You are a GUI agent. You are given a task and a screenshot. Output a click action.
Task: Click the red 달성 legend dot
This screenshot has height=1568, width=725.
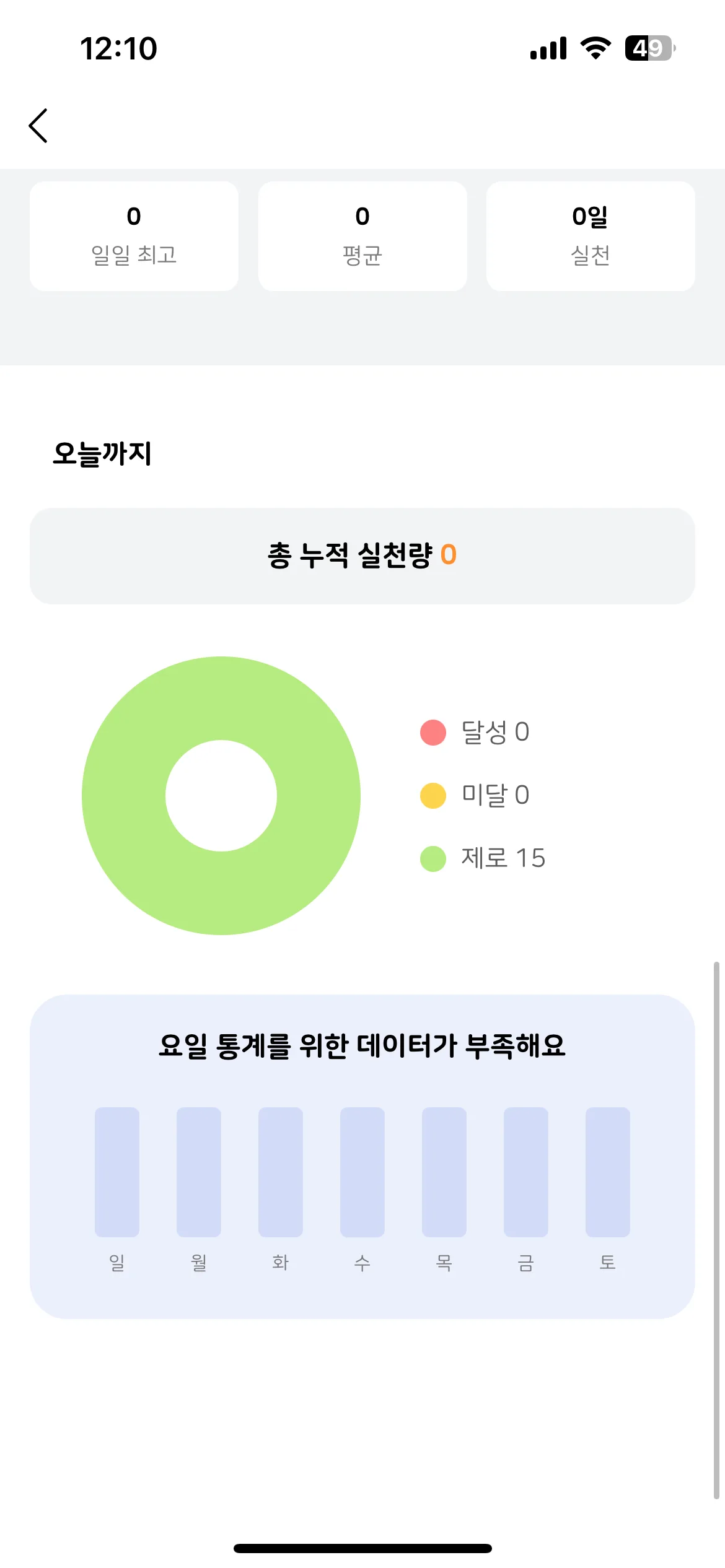(x=433, y=733)
